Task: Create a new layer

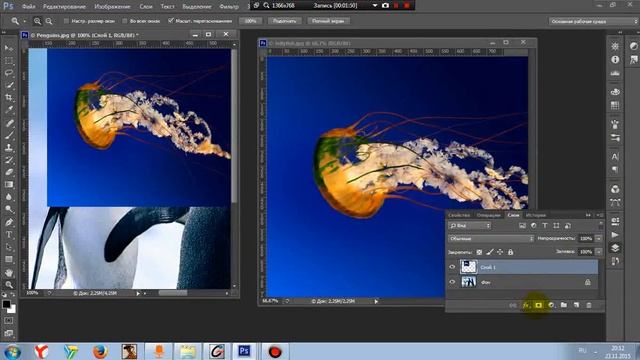Action: [x=576, y=305]
